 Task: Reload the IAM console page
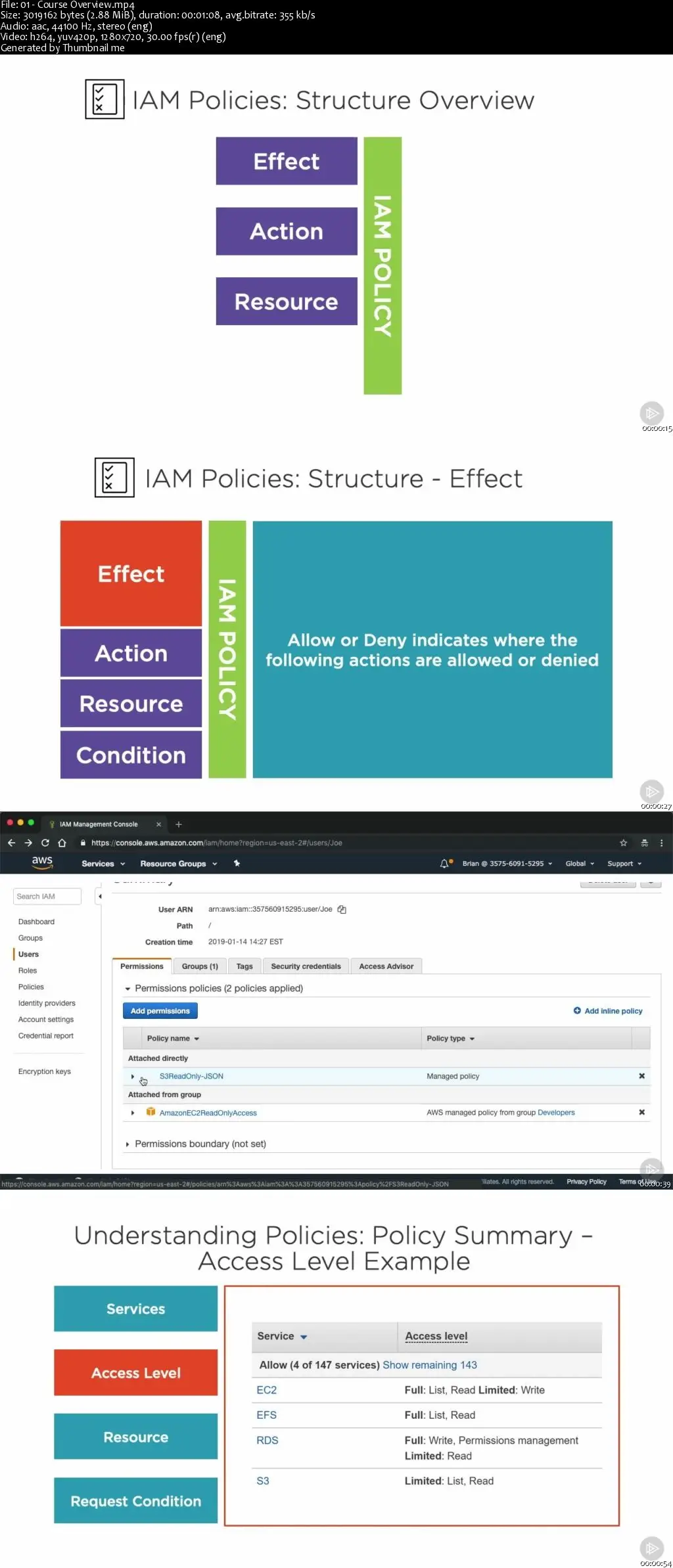coord(45,843)
